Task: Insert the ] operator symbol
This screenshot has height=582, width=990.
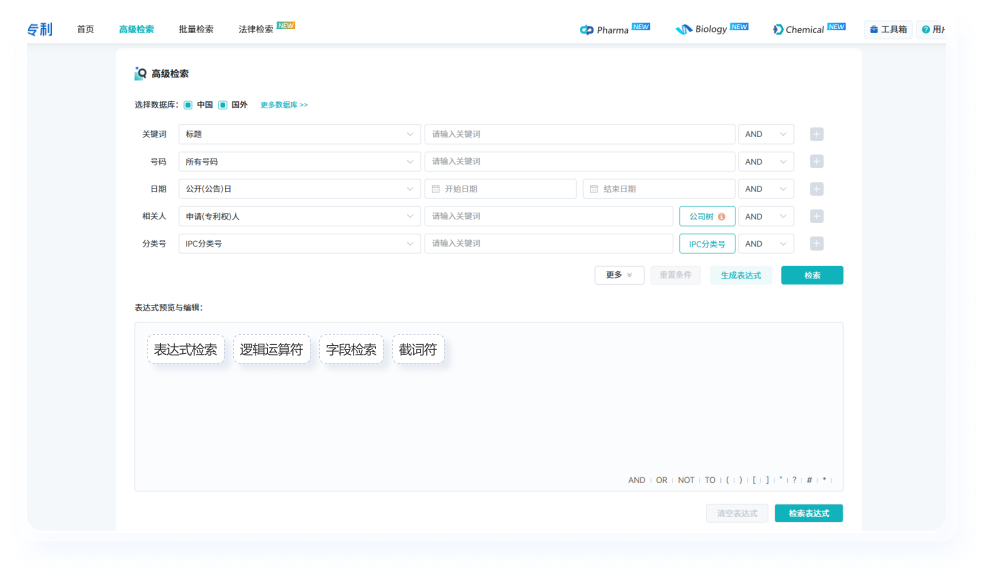Action: tap(767, 480)
